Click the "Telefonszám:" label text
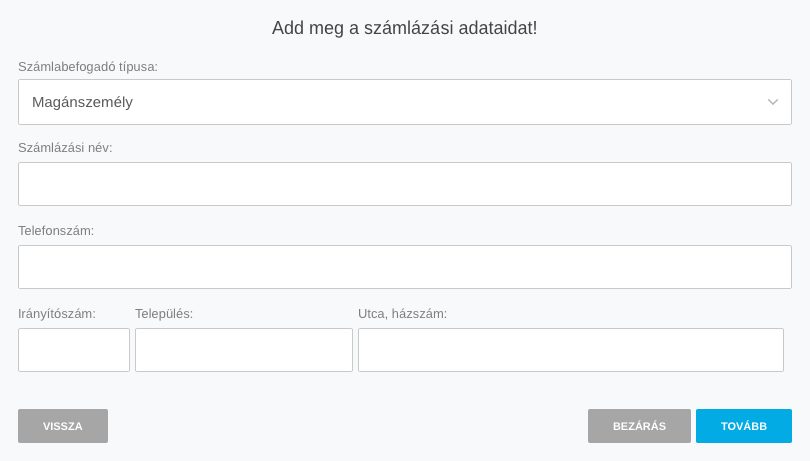 [x=56, y=231]
